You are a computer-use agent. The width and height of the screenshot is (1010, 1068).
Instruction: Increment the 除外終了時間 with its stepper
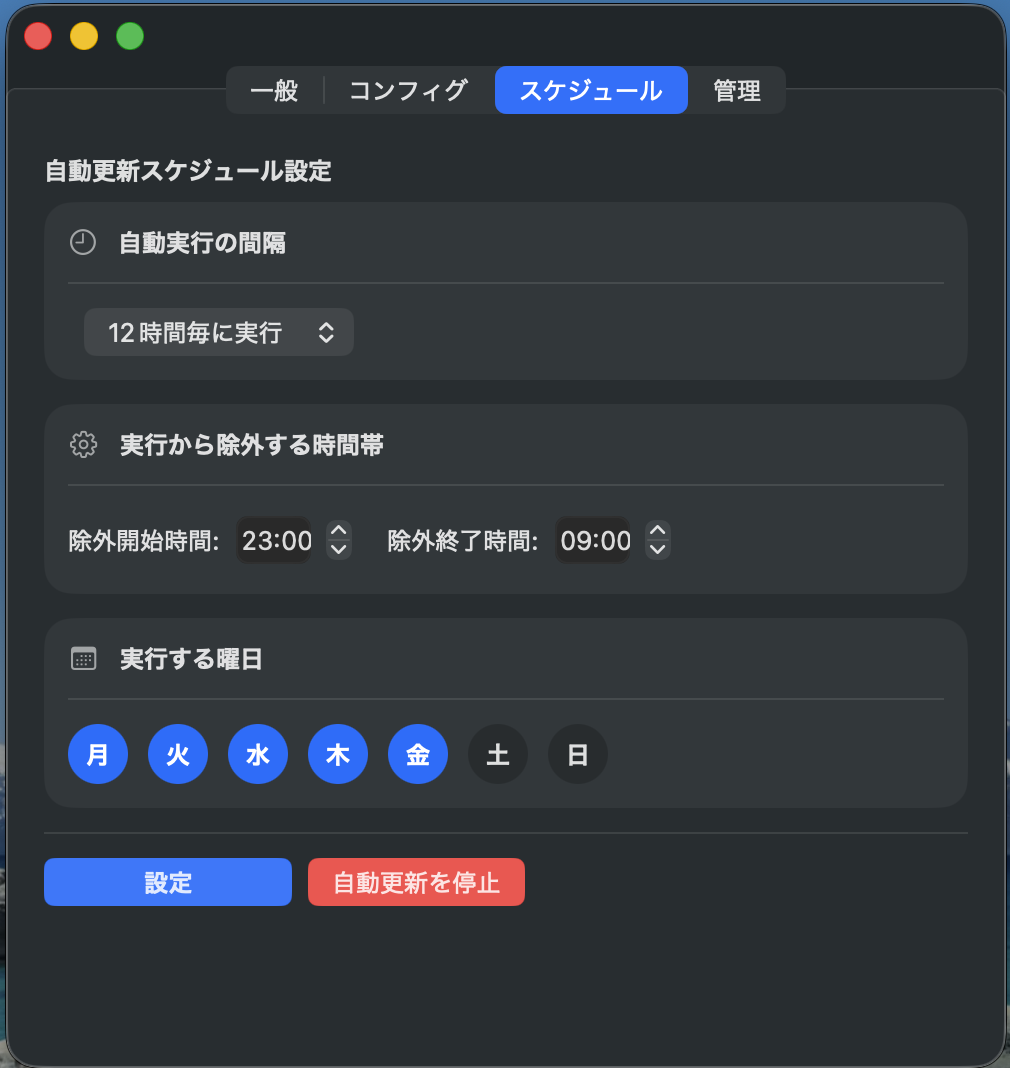pyautogui.click(x=658, y=533)
